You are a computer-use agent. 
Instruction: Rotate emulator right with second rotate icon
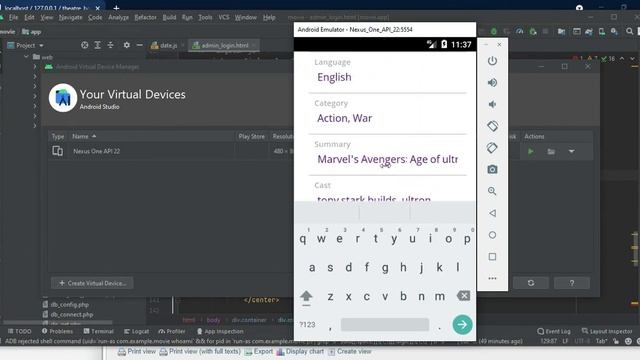click(492, 148)
